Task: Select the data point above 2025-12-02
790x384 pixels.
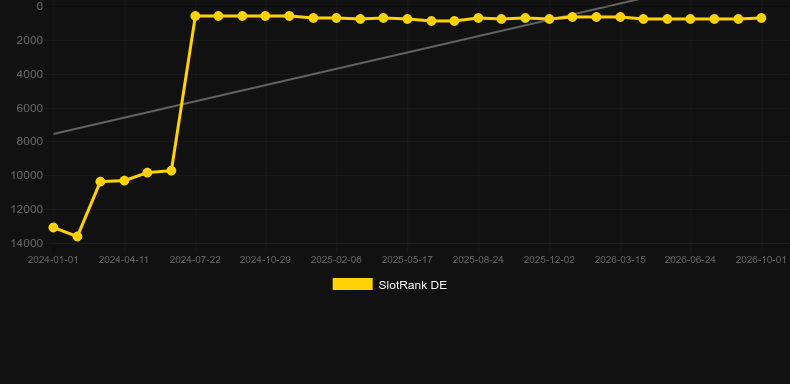Action: [549, 19]
